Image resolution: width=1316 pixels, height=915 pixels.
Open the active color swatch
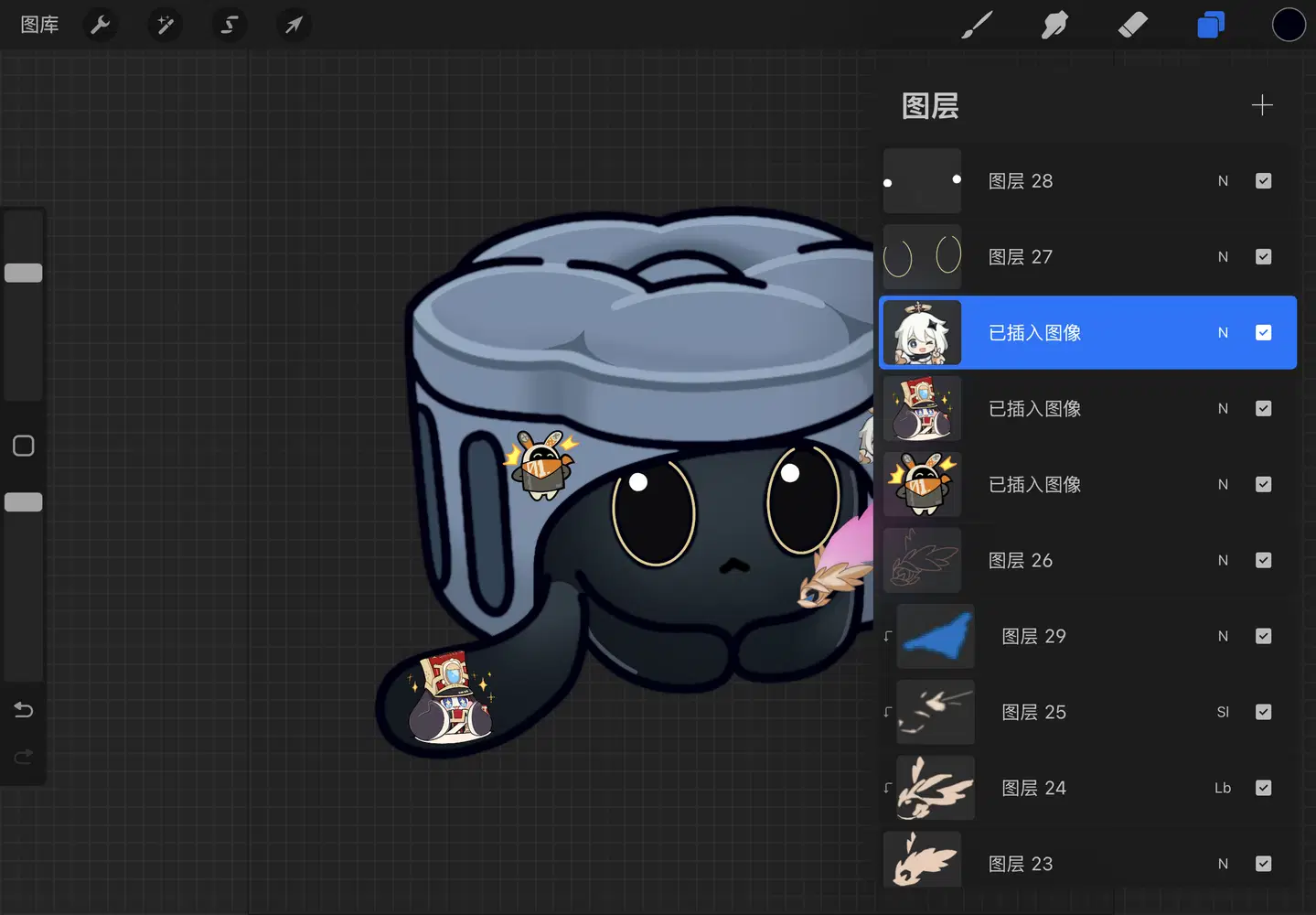coord(1289,25)
